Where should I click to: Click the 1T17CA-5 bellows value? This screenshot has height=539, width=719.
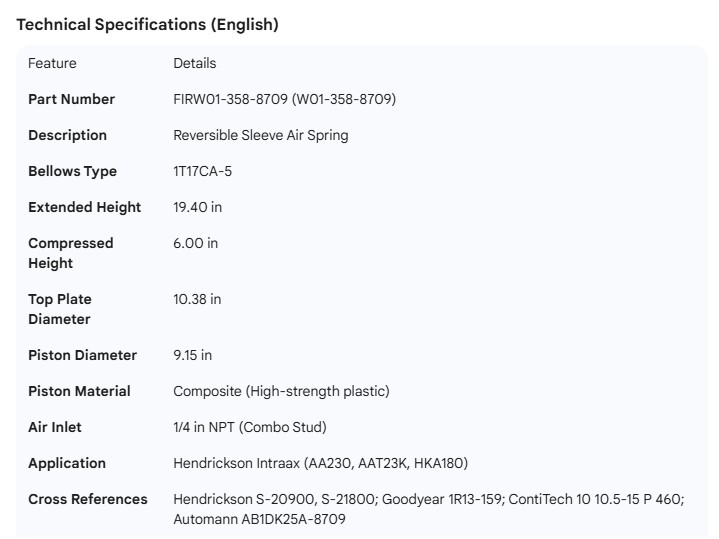tap(202, 171)
